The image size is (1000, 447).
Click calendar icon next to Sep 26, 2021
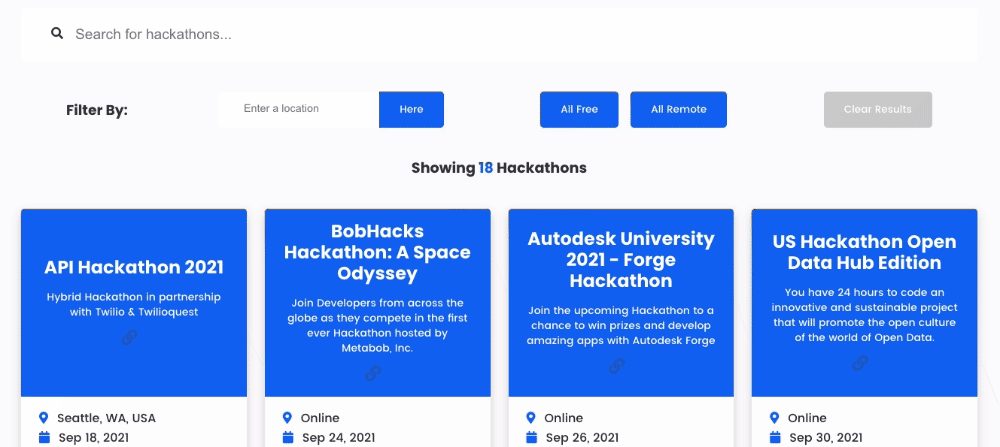531,437
